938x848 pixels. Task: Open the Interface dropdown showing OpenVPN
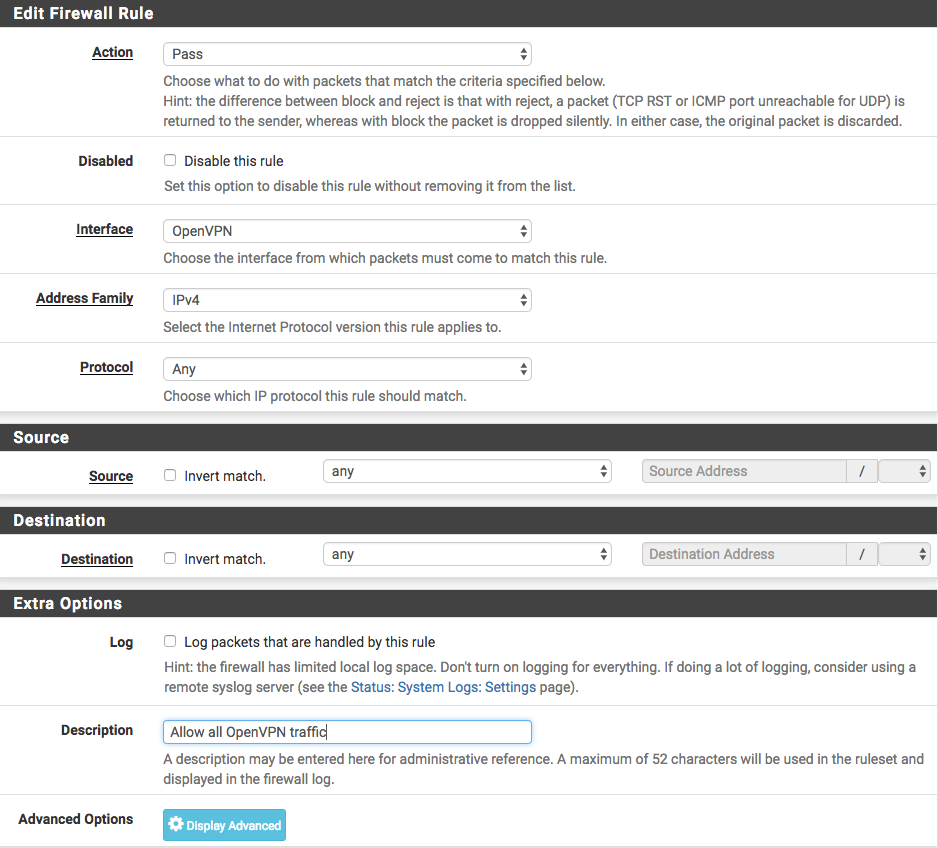coord(346,231)
